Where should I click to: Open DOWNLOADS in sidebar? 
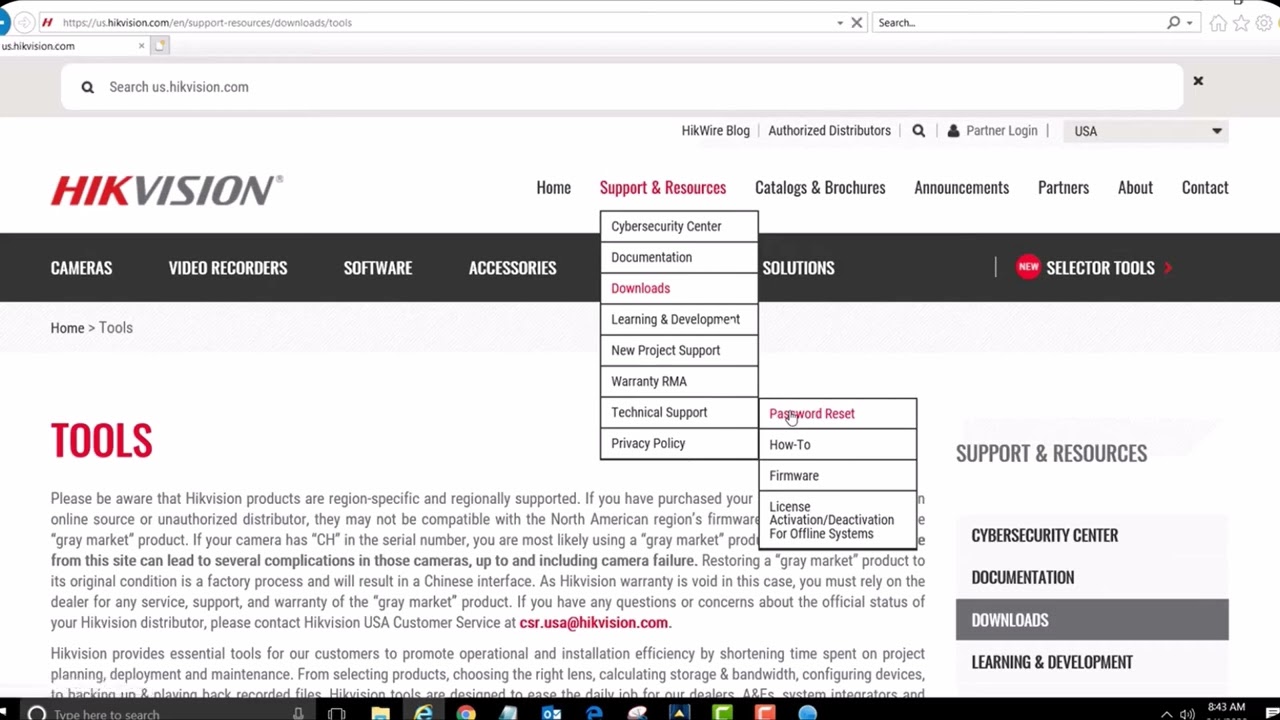click(x=1092, y=620)
